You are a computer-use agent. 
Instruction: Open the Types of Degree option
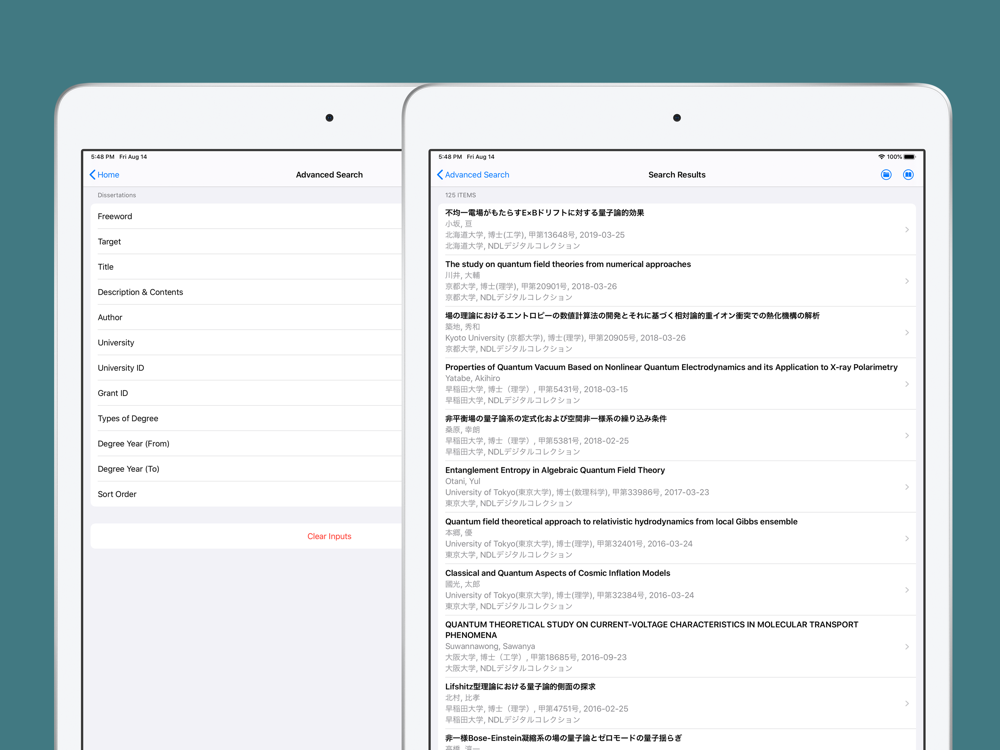click(x=247, y=418)
